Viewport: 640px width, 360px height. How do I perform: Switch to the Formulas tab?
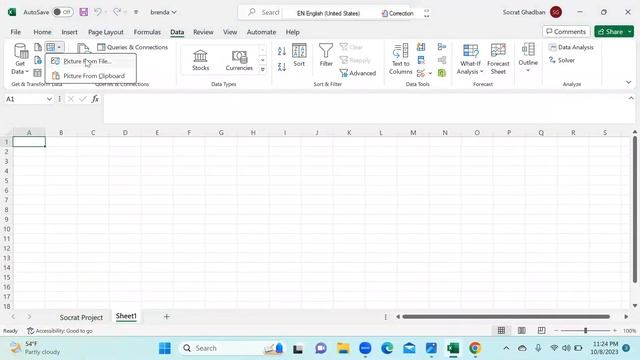point(147,32)
